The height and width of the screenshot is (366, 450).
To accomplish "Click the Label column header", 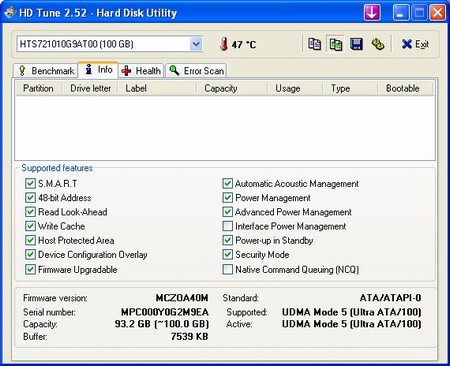I will (157, 88).
